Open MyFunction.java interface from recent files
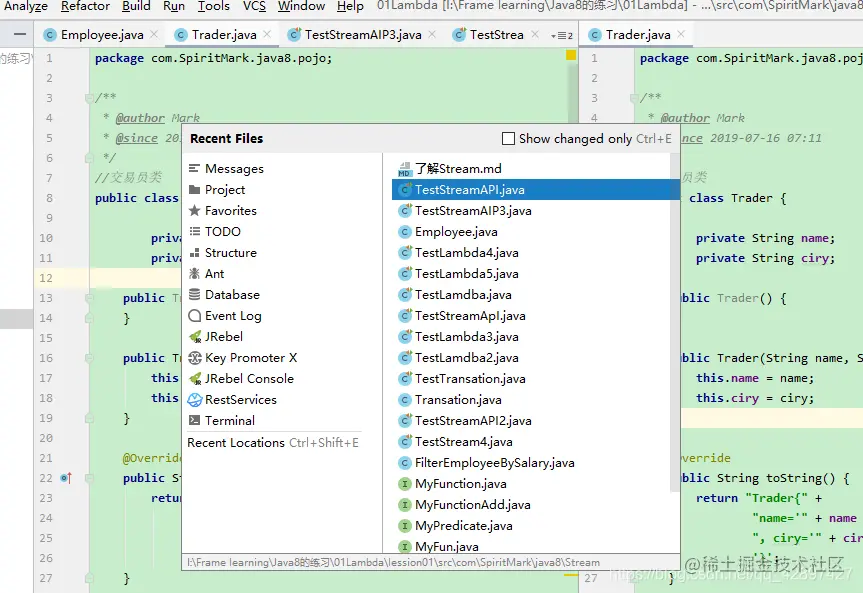Viewport: 863px width, 593px height. coord(532,483)
